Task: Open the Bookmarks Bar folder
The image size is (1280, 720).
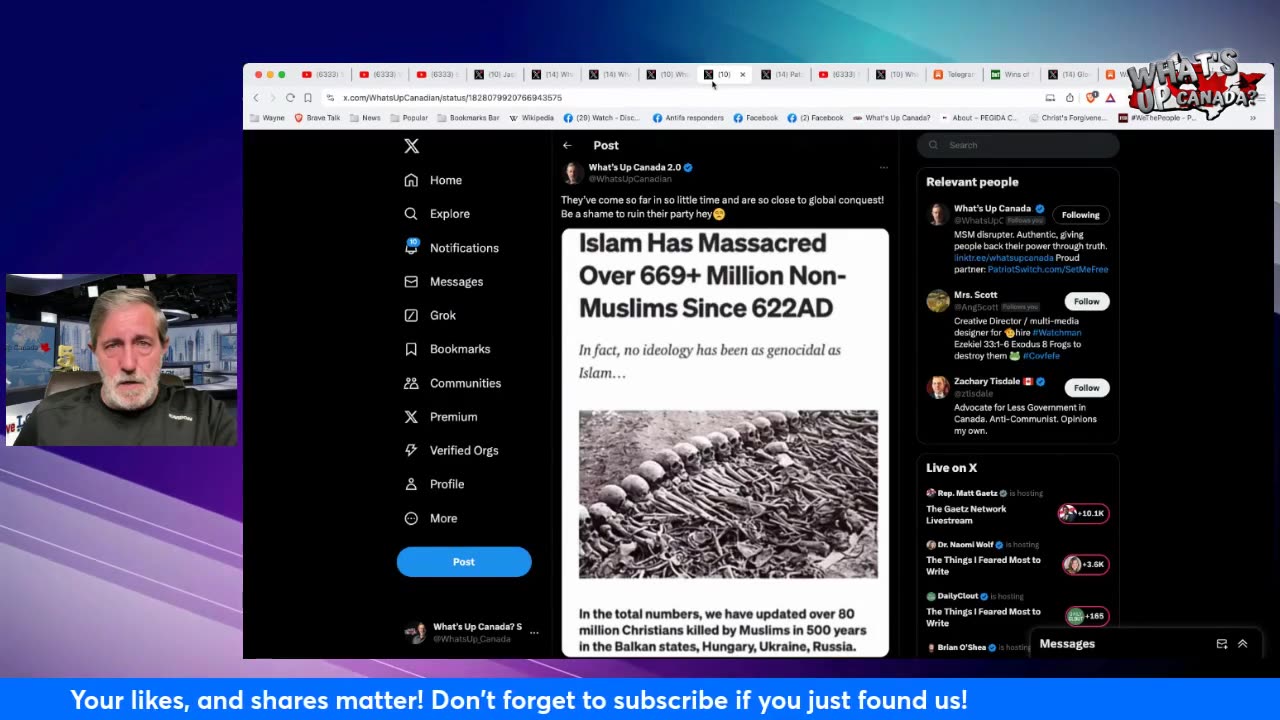Action: click(468, 118)
